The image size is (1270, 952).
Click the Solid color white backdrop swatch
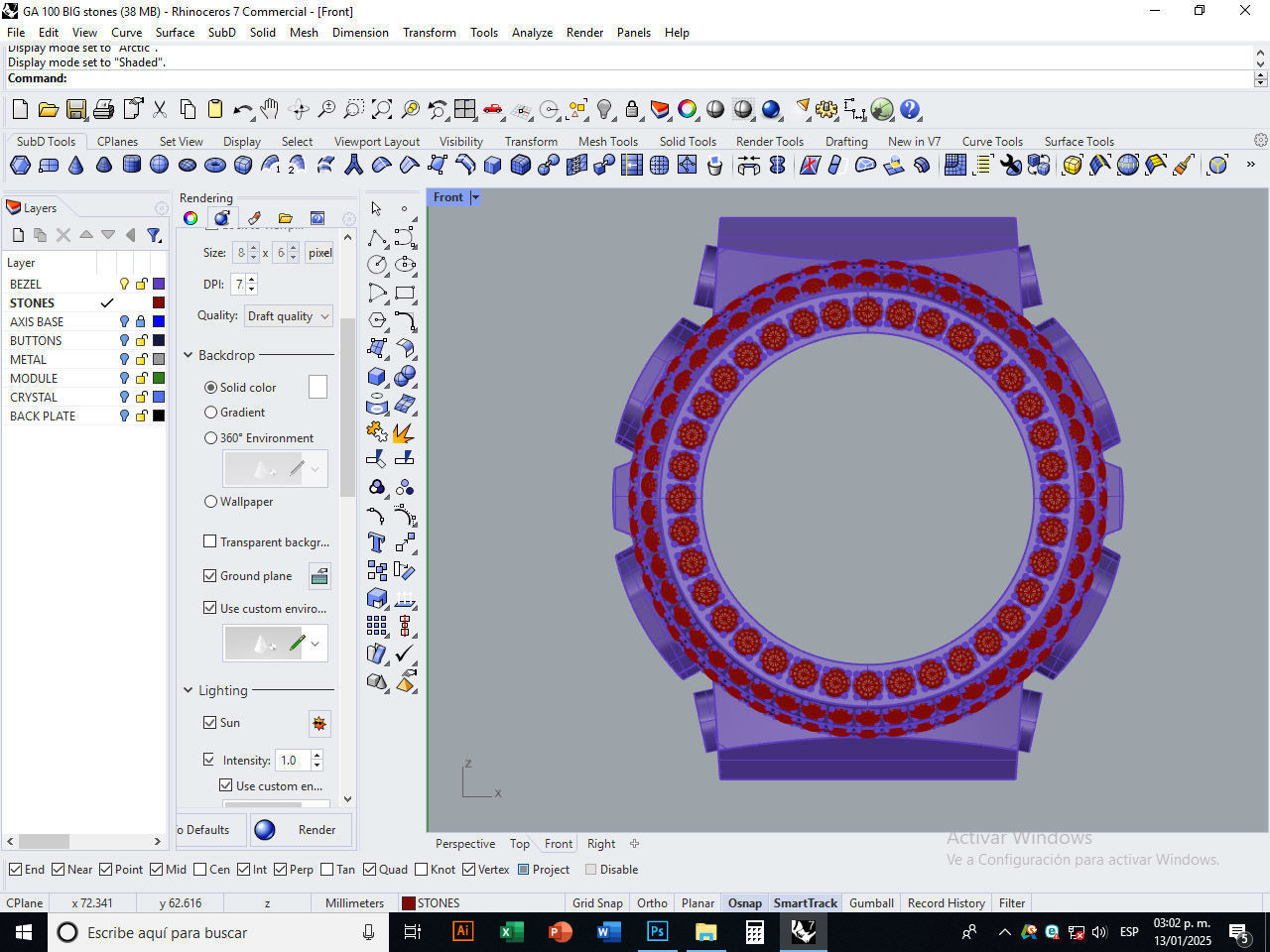coord(317,387)
